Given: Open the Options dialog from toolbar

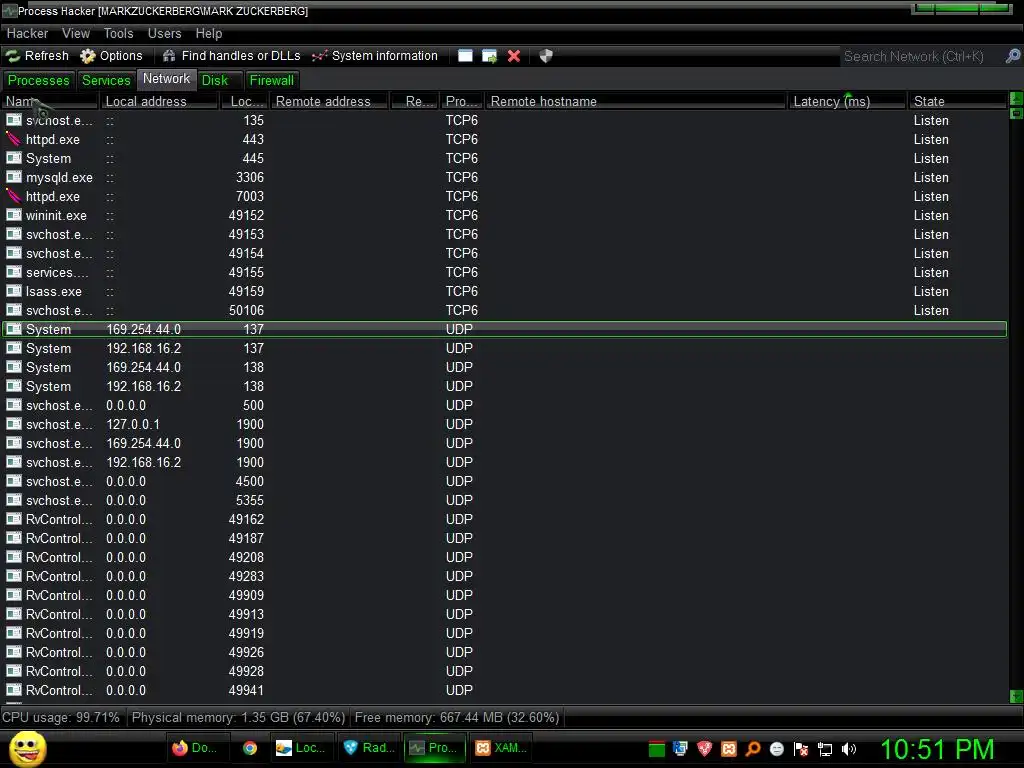Looking at the screenshot, I should click(111, 56).
